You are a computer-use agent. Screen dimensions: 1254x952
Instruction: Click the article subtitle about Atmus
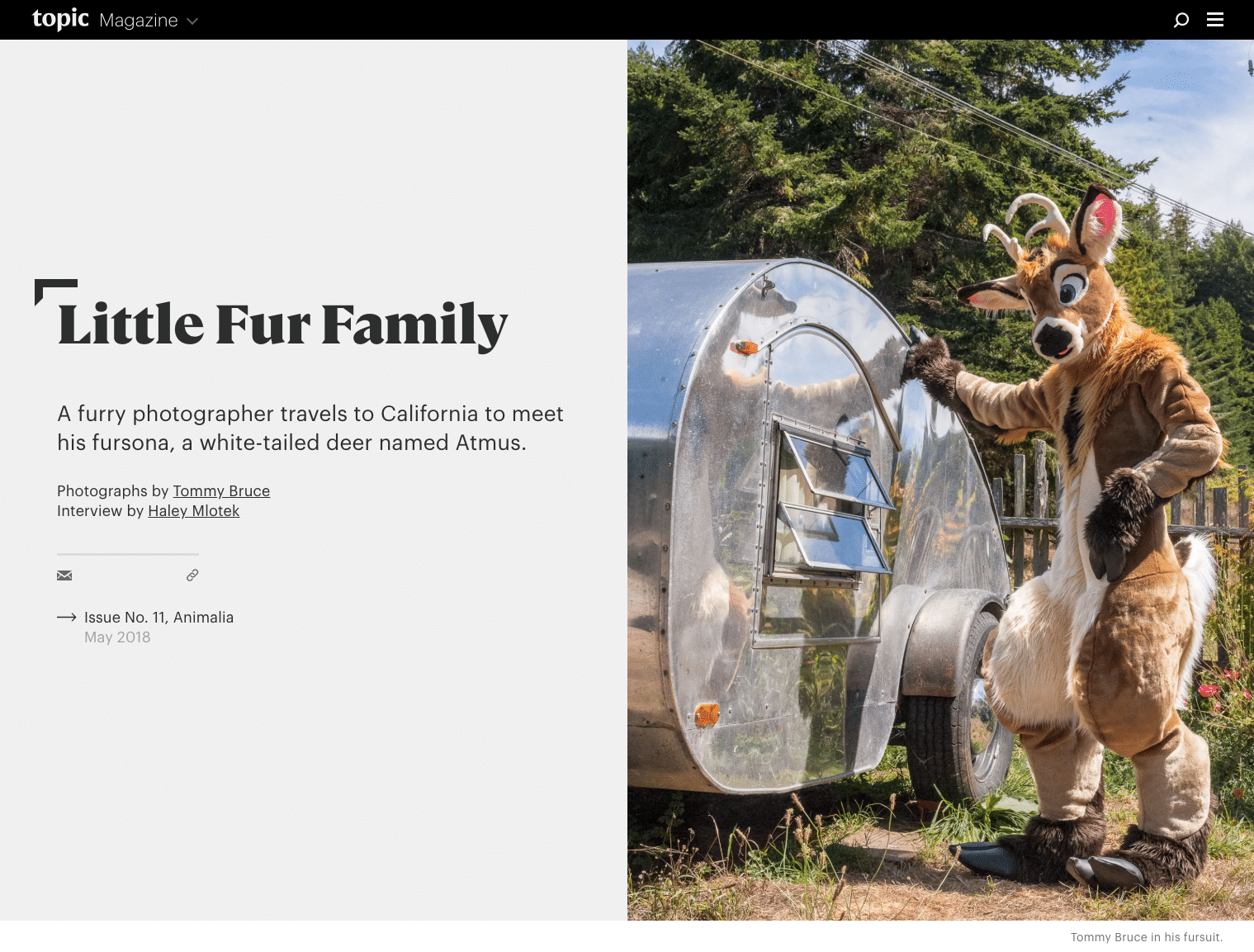(x=310, y=429)
